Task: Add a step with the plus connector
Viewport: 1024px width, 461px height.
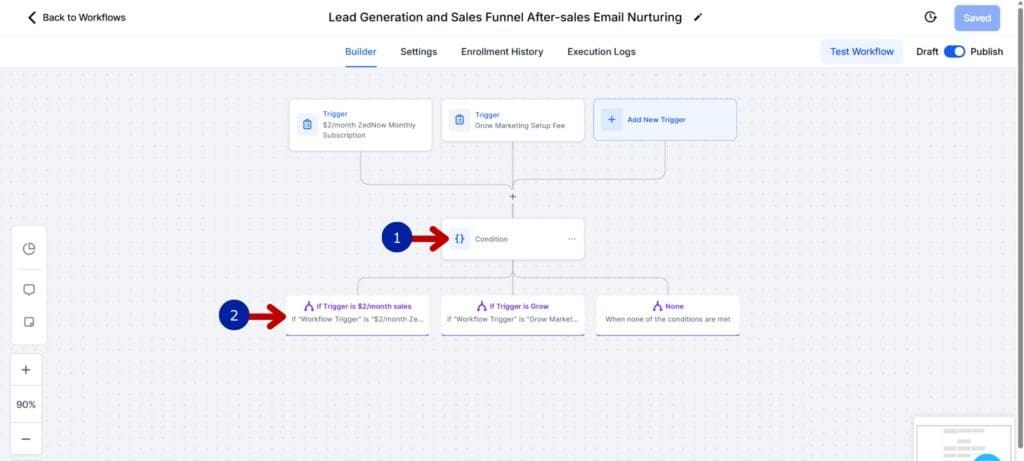Action: click(x=513, y=197)
